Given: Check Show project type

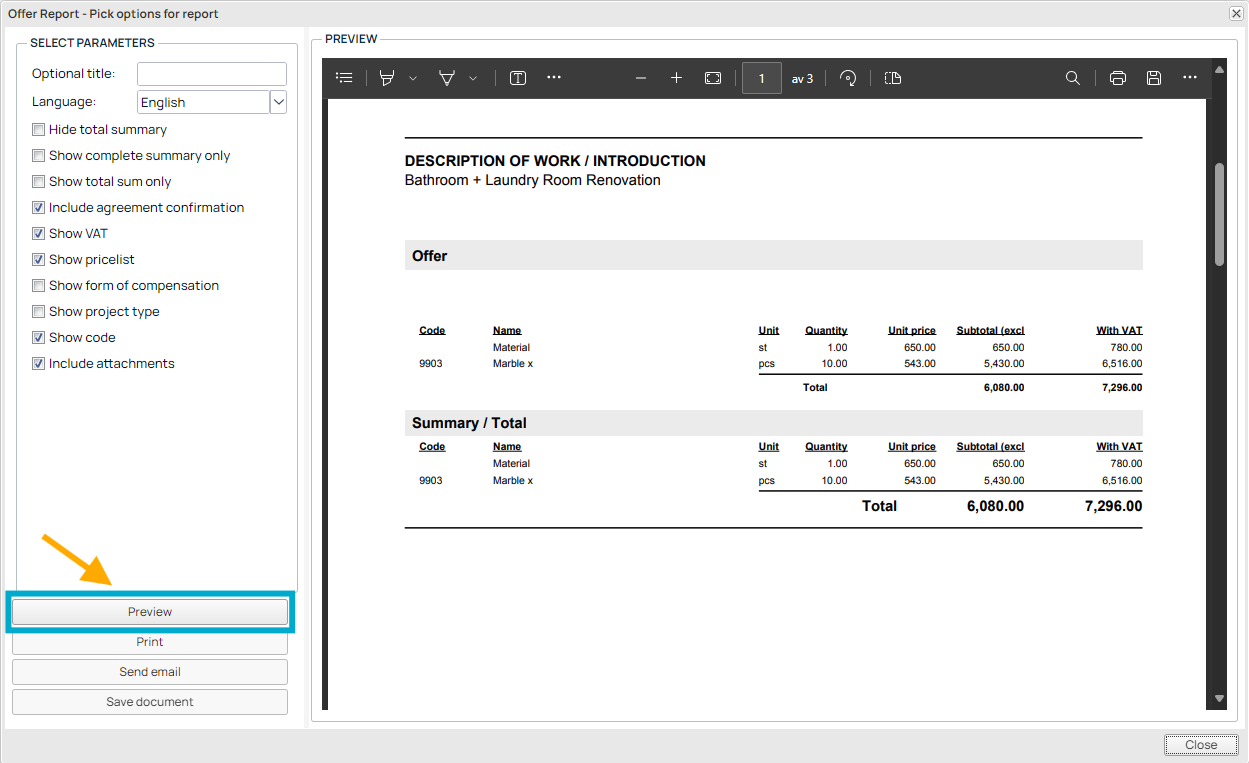Looking at the screenshot, I should (x=39, y=312).
